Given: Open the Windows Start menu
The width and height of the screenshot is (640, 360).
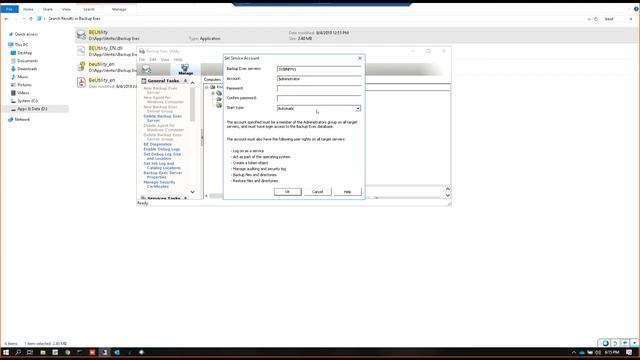Looking at the screenshot, I should [6, 352].
